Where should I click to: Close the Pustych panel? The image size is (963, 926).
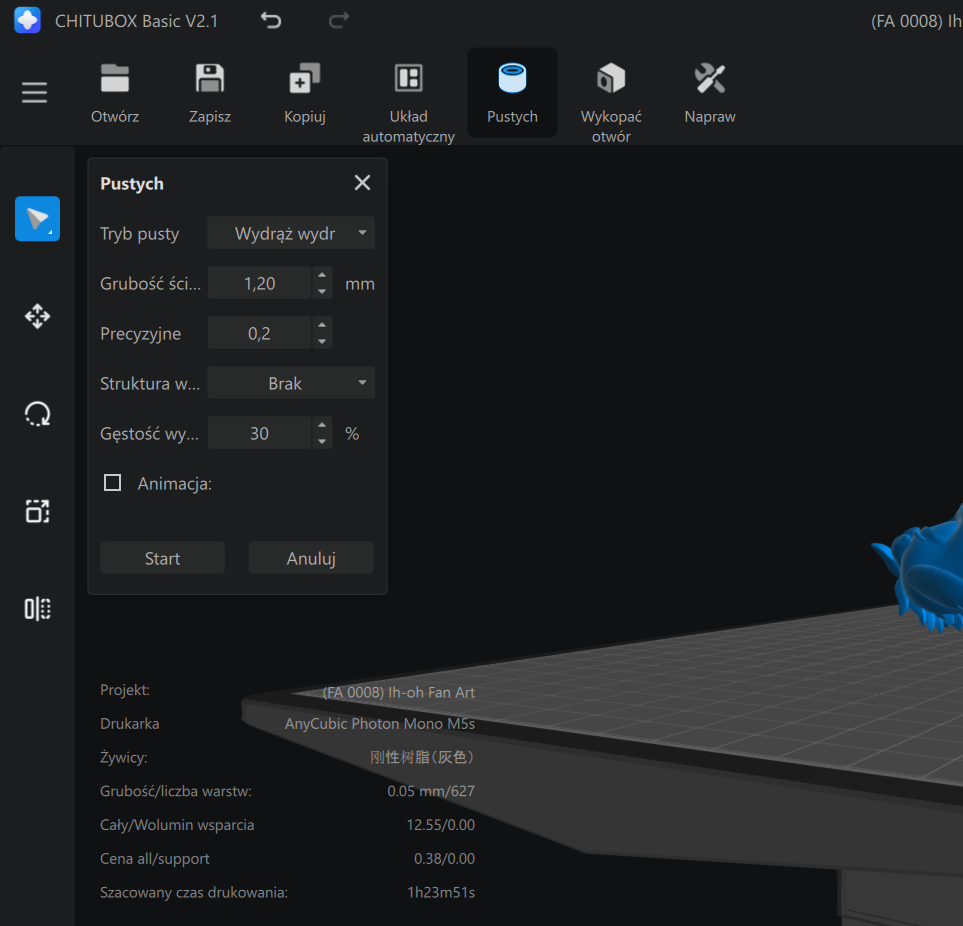tap(362, 182)
